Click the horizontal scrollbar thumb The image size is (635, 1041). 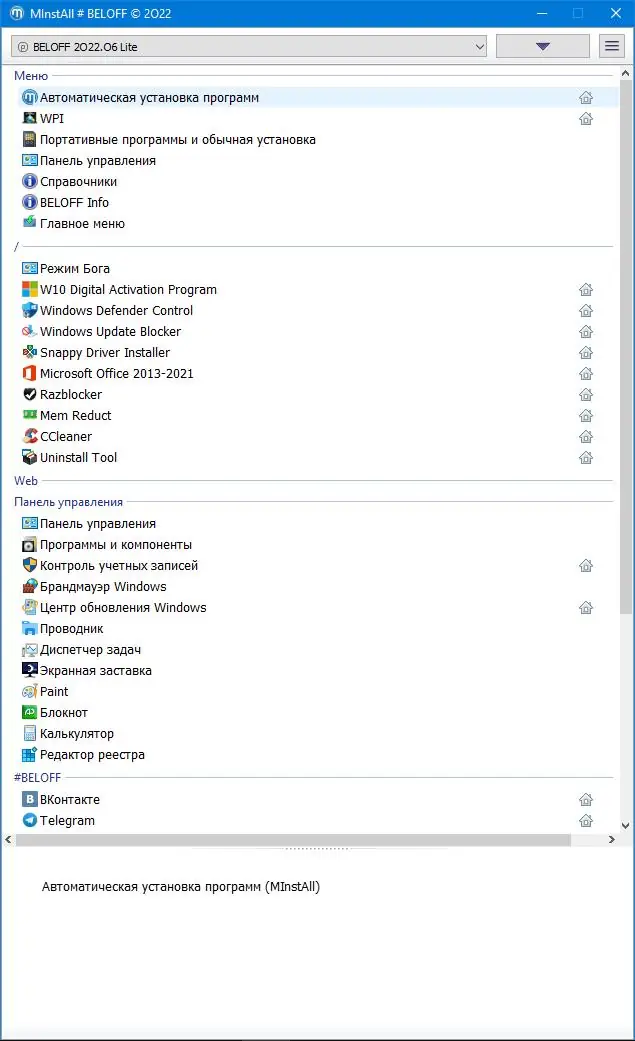tap(293, 840)
